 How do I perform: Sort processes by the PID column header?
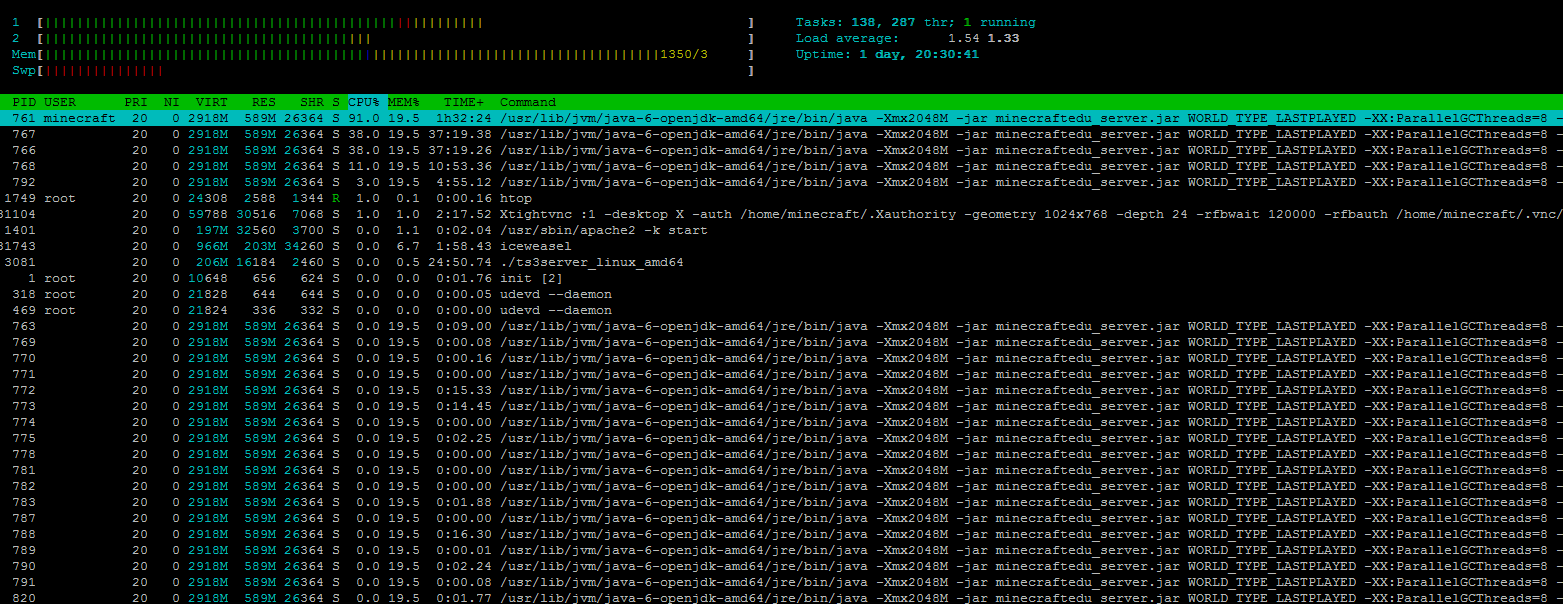24,102
